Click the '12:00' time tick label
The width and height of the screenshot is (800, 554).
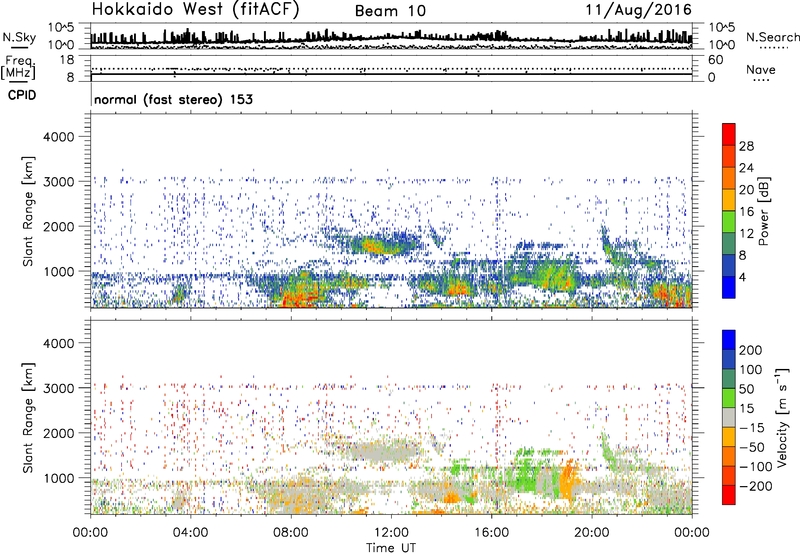coord(391,533)
